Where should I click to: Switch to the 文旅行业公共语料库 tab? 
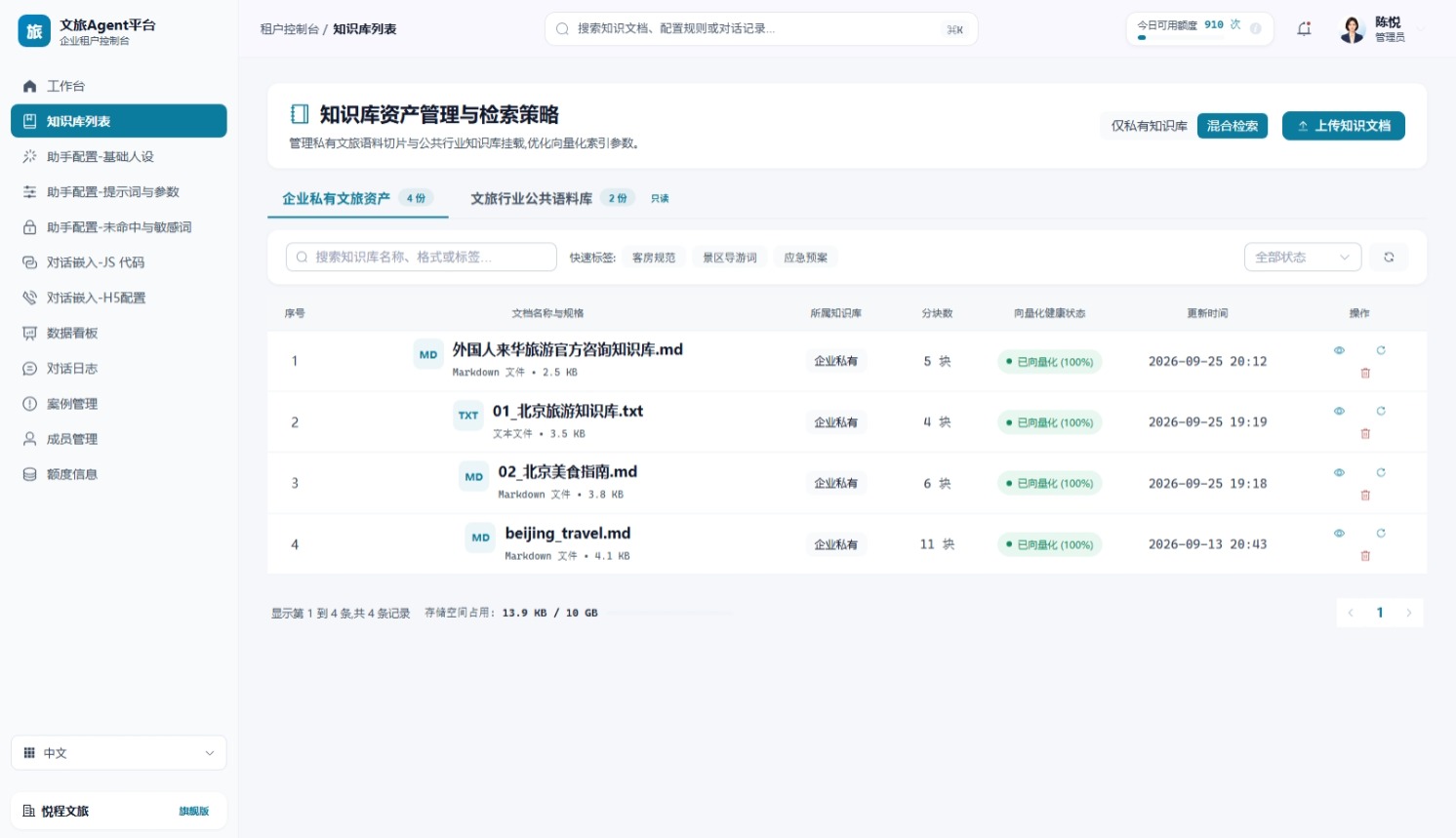570,198
